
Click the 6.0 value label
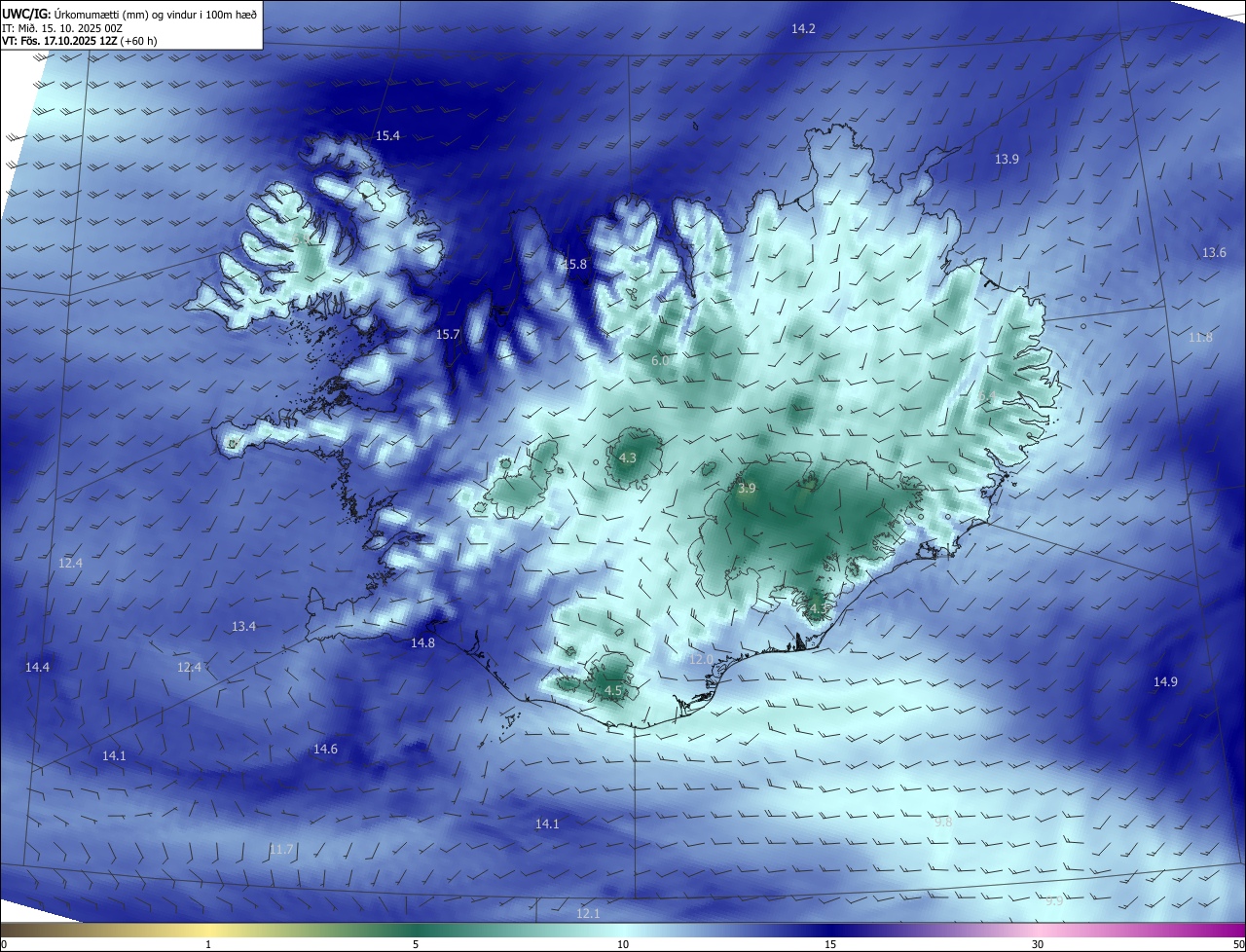660,360
